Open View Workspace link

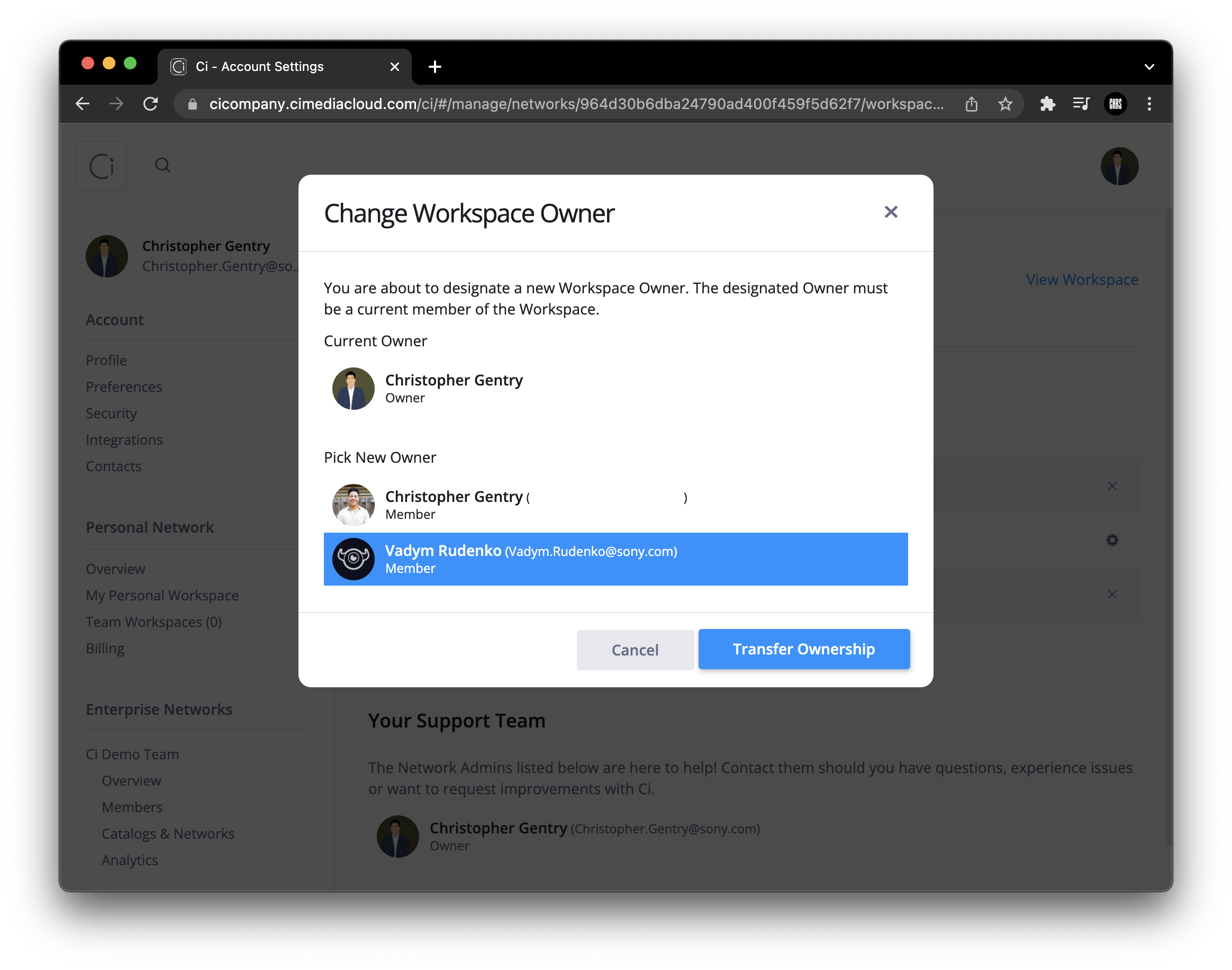[x=1082, y=280]
